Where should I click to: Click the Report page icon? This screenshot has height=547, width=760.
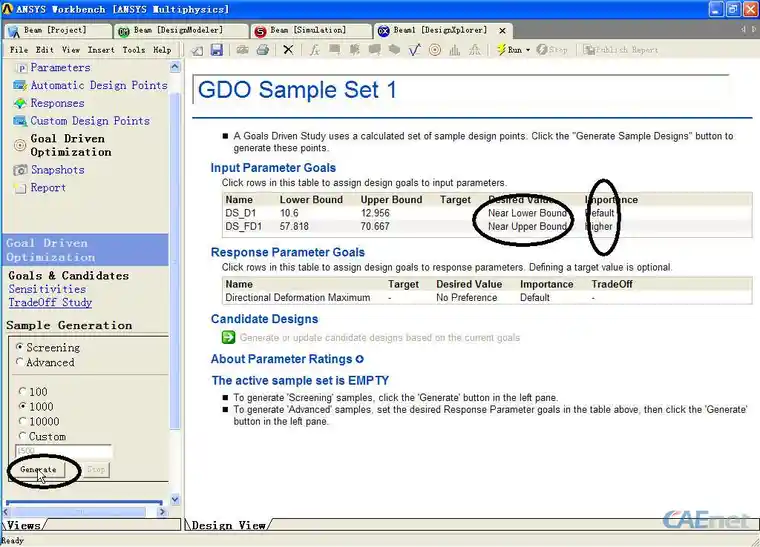(x=20, y=188)
